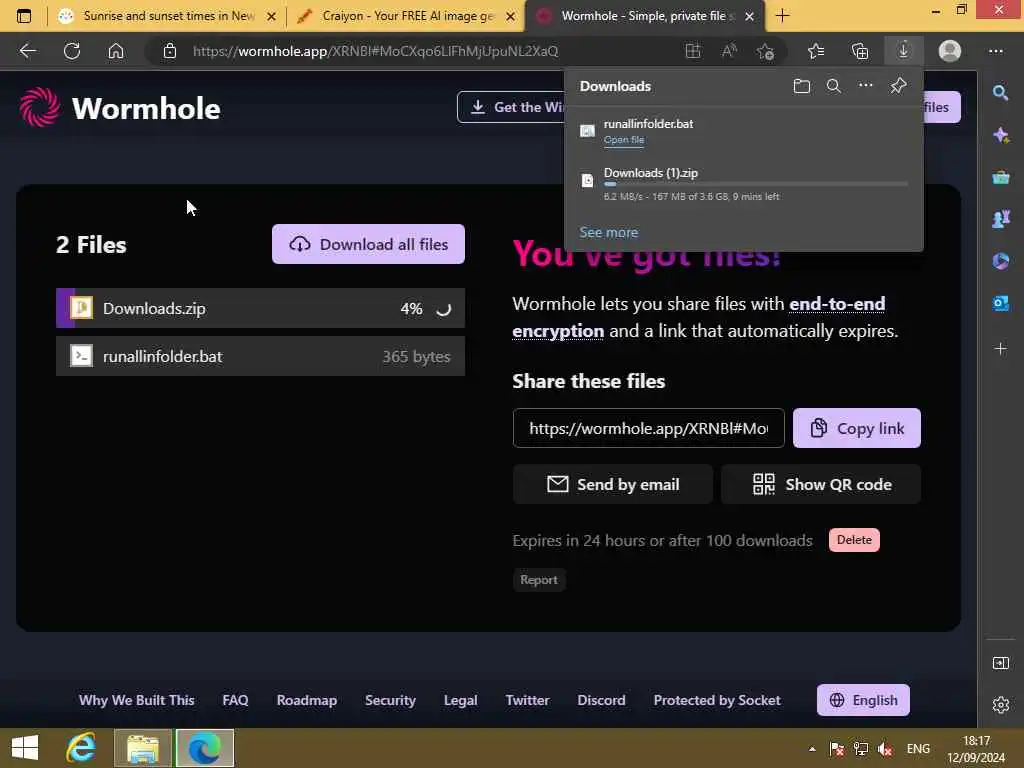Open tab actions menu icon
Screen dimensions: 1024x768
point(24,16)
